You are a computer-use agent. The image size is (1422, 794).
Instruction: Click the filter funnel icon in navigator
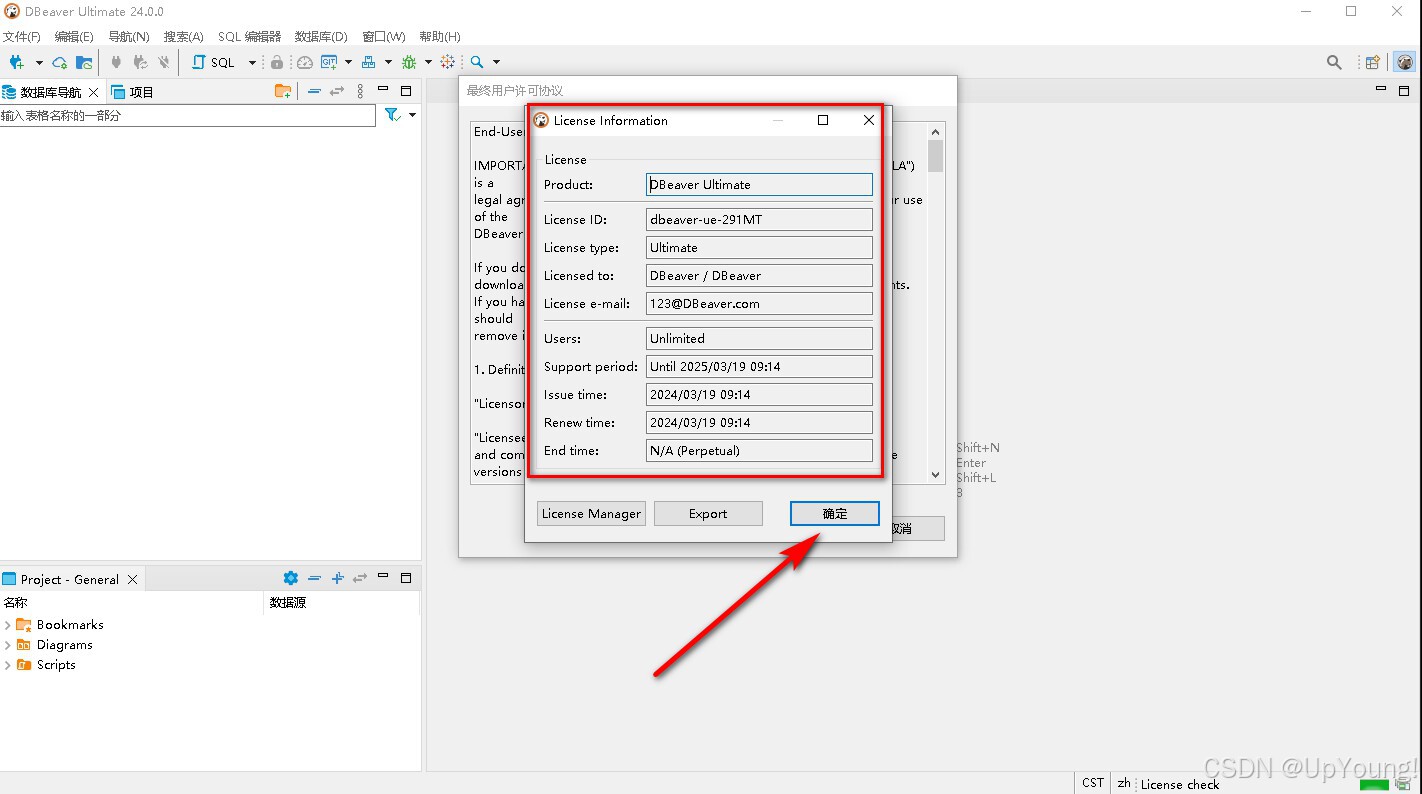(x=393, y=115)
